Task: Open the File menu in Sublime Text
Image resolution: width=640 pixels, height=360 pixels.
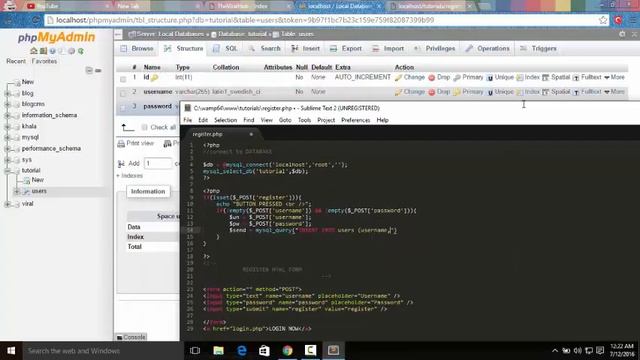Action: (x=187, y=120)
